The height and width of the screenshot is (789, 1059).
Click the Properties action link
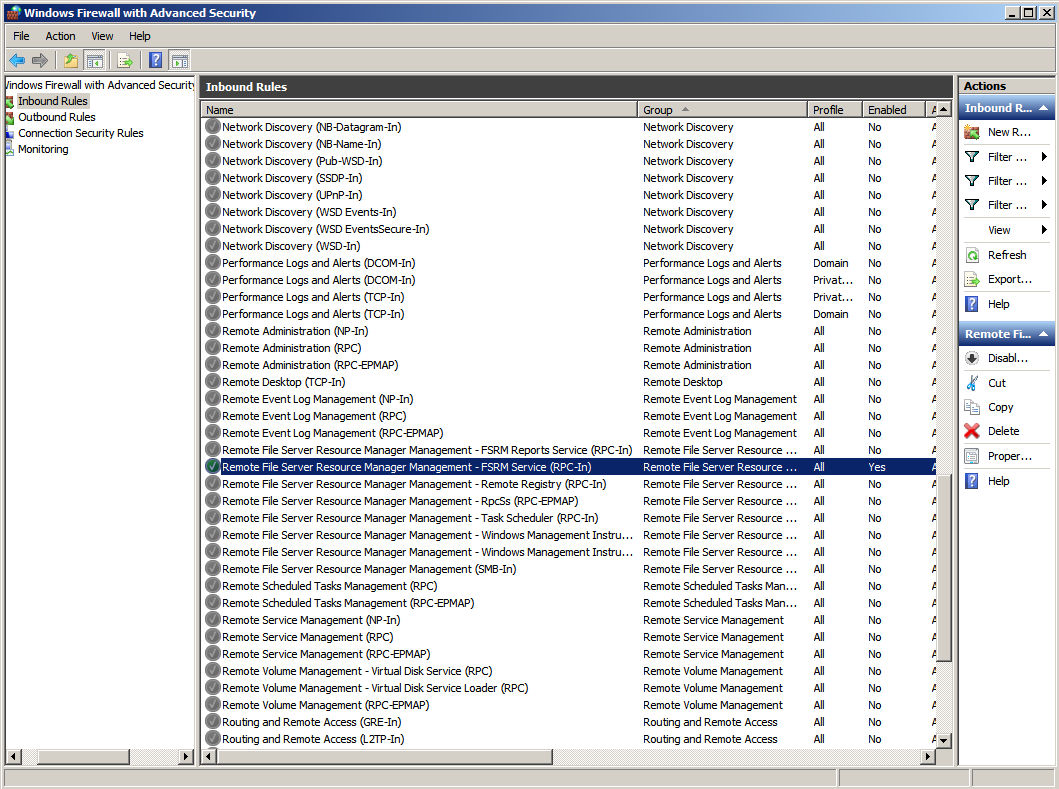[x=1010, y=456]
